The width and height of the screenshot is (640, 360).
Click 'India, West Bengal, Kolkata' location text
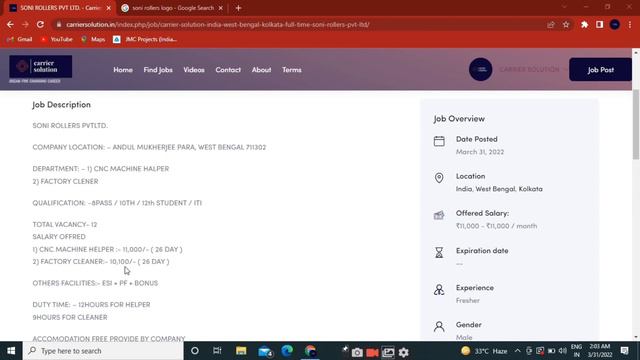point(499,189)
